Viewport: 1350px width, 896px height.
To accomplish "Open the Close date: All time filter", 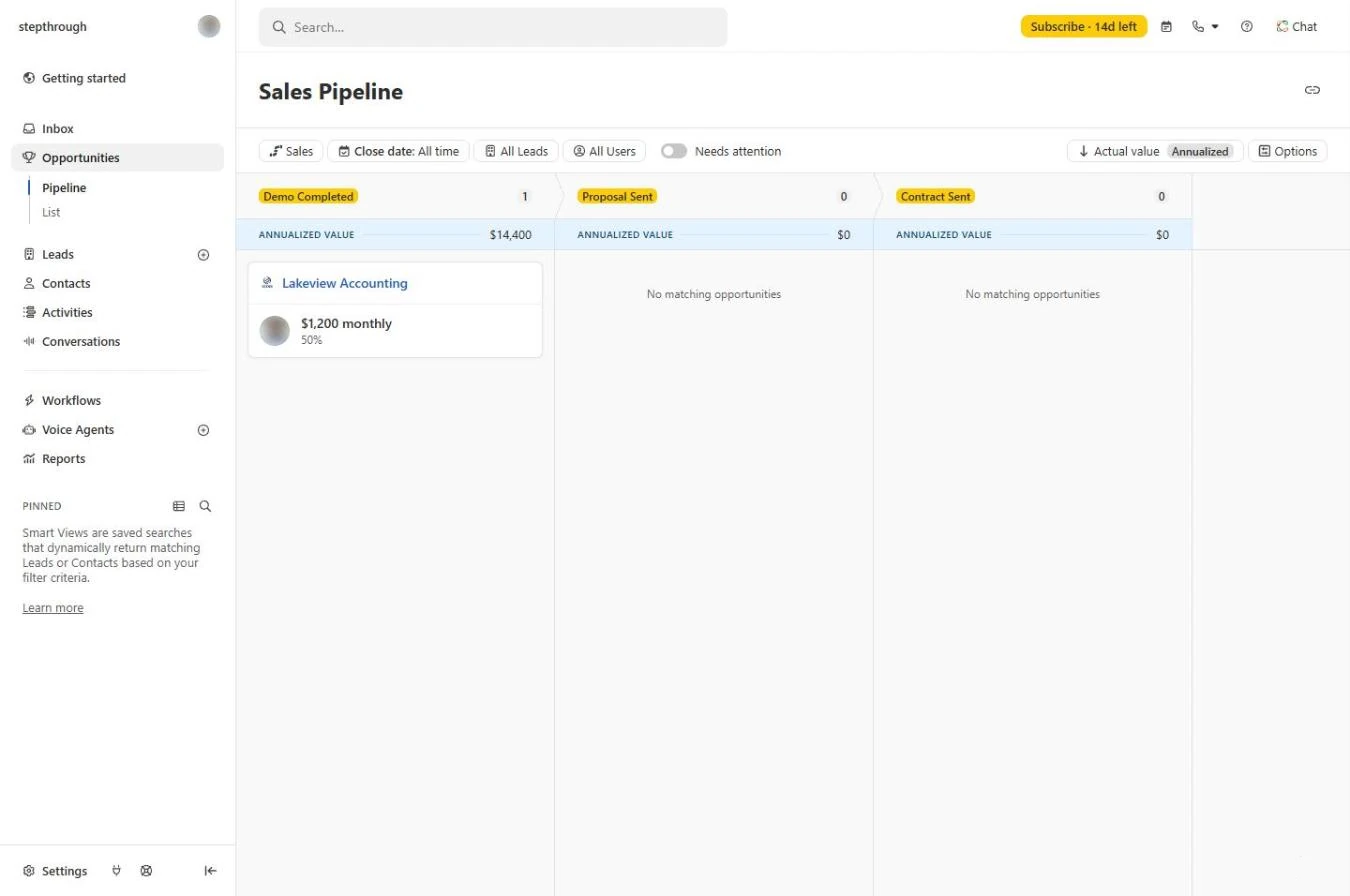I will pyautogui.click(x=398, y=151).
